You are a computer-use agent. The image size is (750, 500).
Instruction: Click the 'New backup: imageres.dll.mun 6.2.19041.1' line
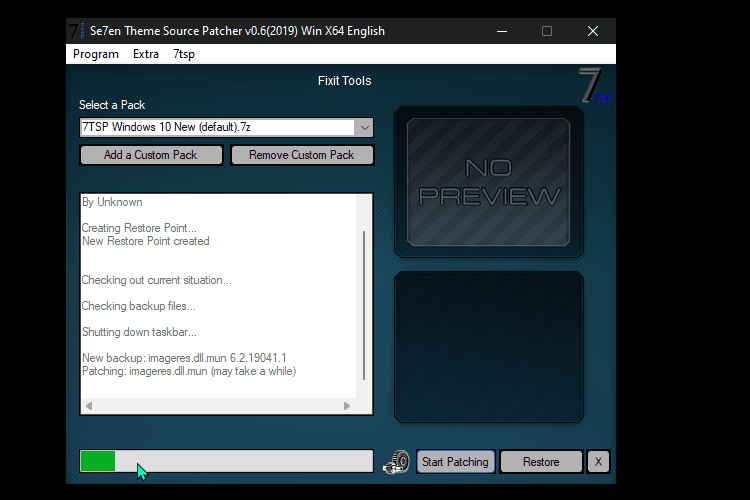click(x=184, y=358)
